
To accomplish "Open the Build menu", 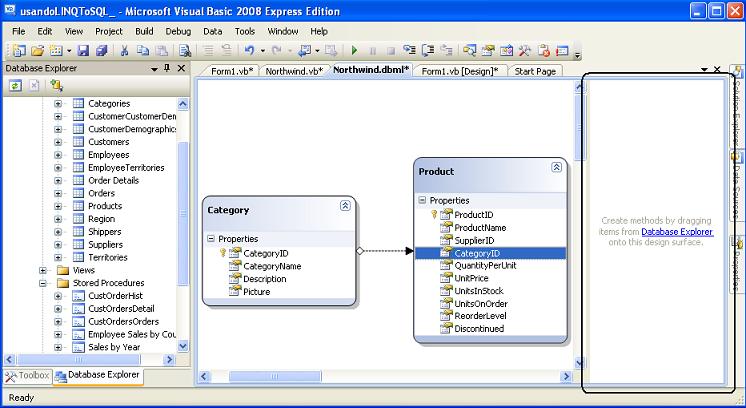I will click(x=144, y=31).
